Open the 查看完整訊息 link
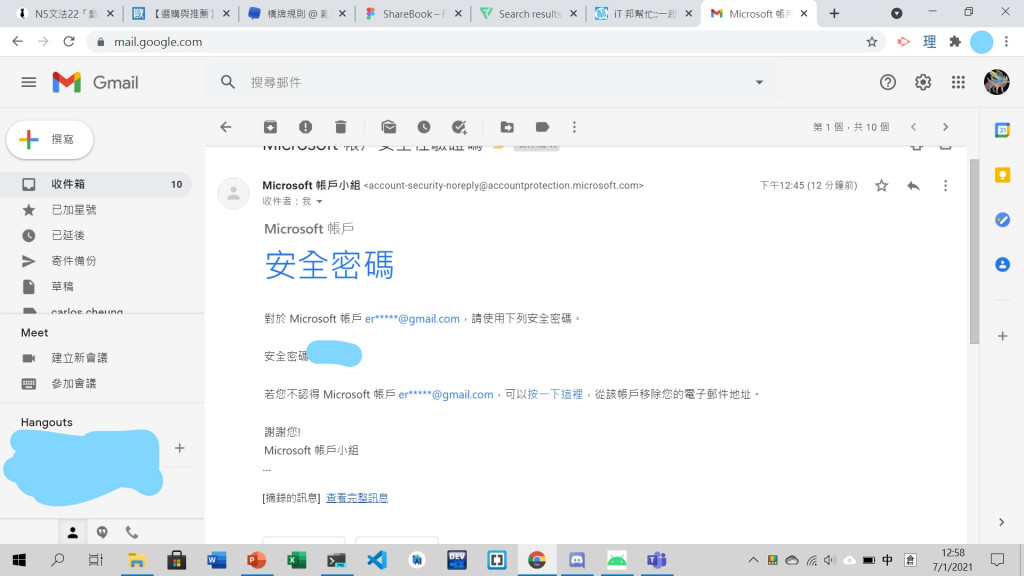The height and width of the screenshot is (576, 1024). [357, 498]
